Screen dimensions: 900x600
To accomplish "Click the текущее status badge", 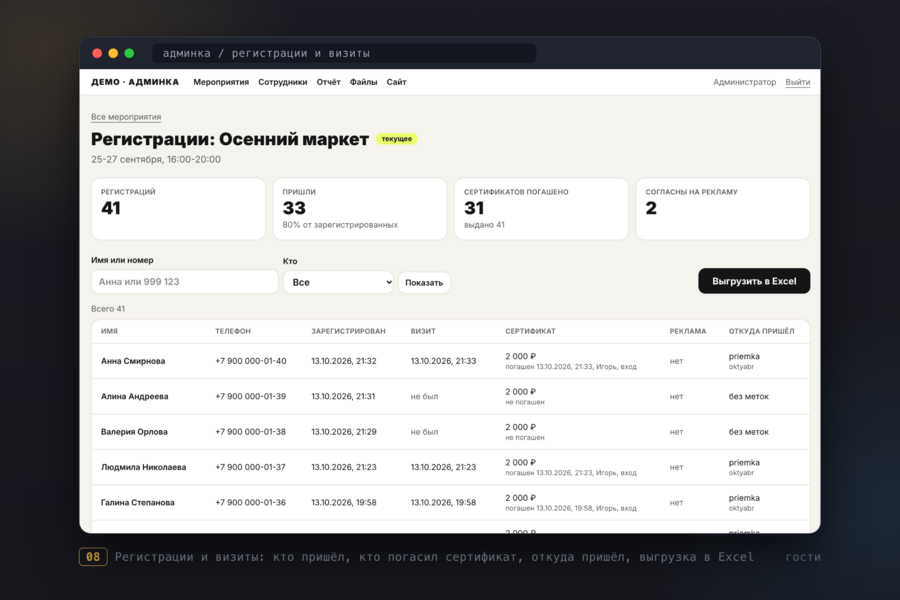I will pyautogui.click(x=397, y=139).
